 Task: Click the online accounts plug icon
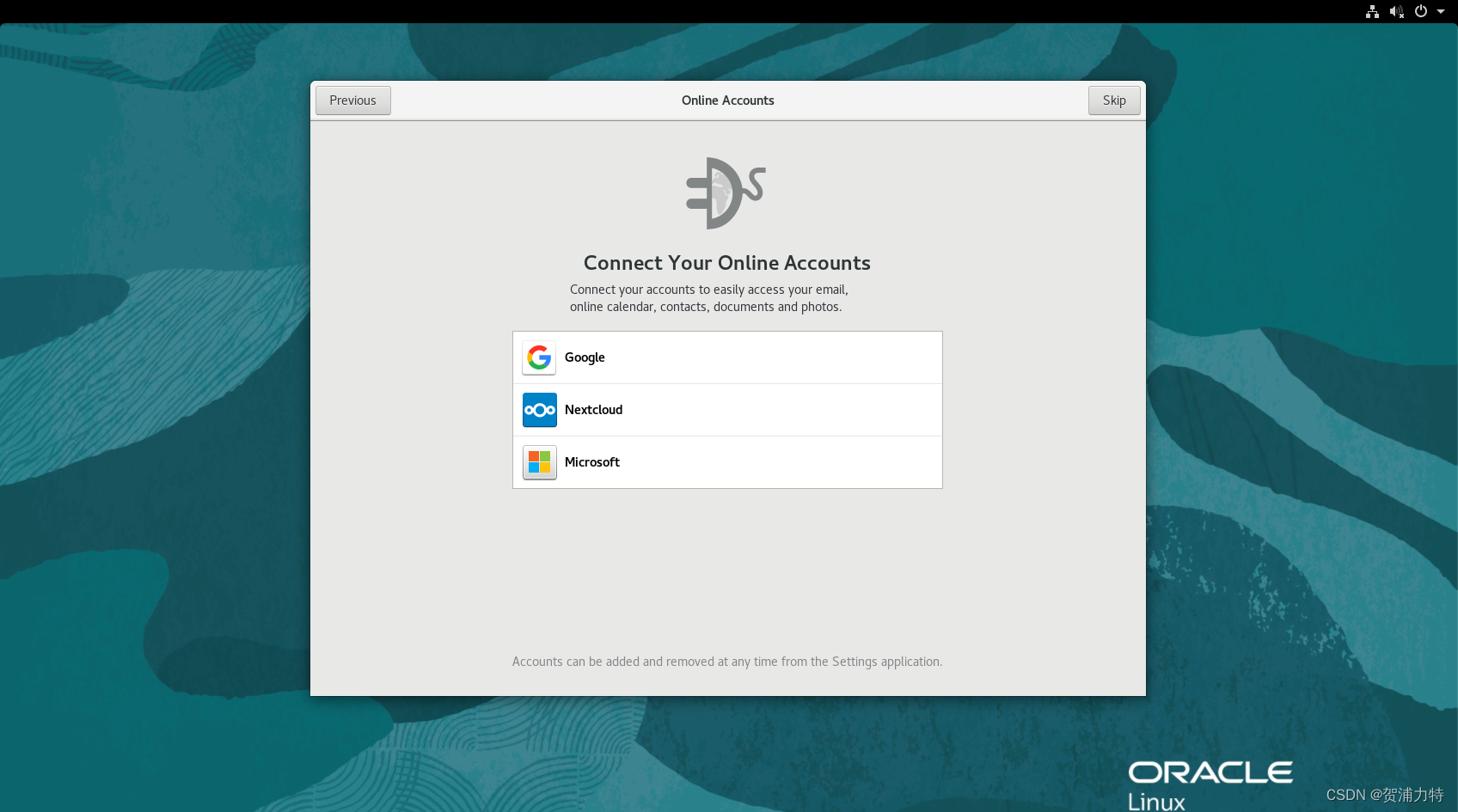click(726, 193)
